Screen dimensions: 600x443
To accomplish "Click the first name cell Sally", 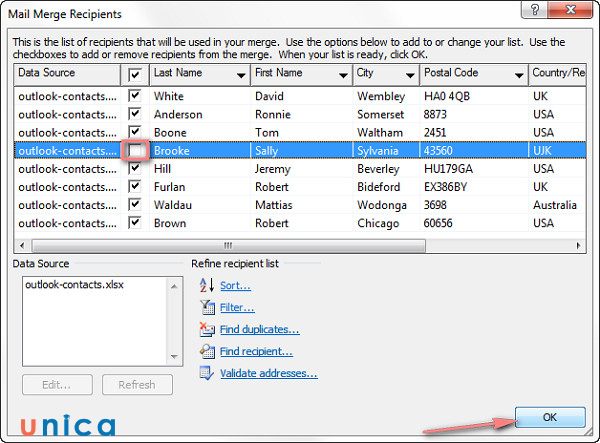I will pyautogui.click(x=266, y=151).
